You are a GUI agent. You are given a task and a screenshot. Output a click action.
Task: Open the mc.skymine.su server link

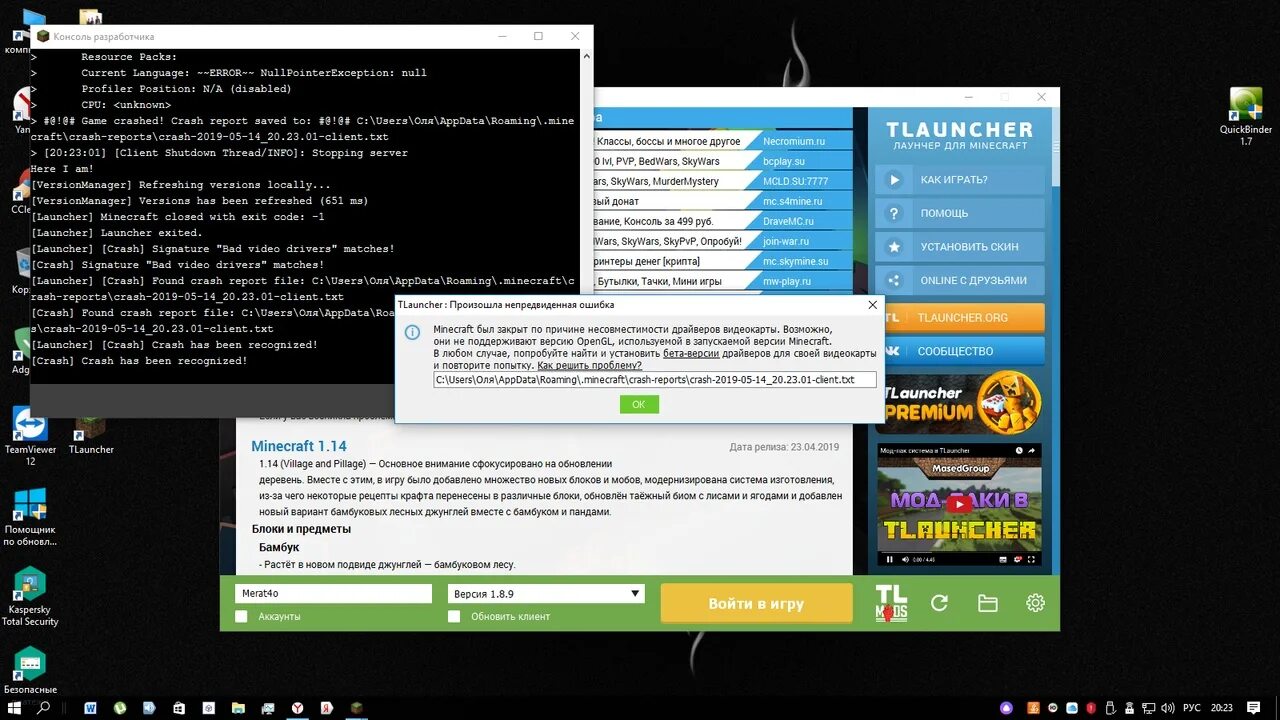tap(796, 262)
